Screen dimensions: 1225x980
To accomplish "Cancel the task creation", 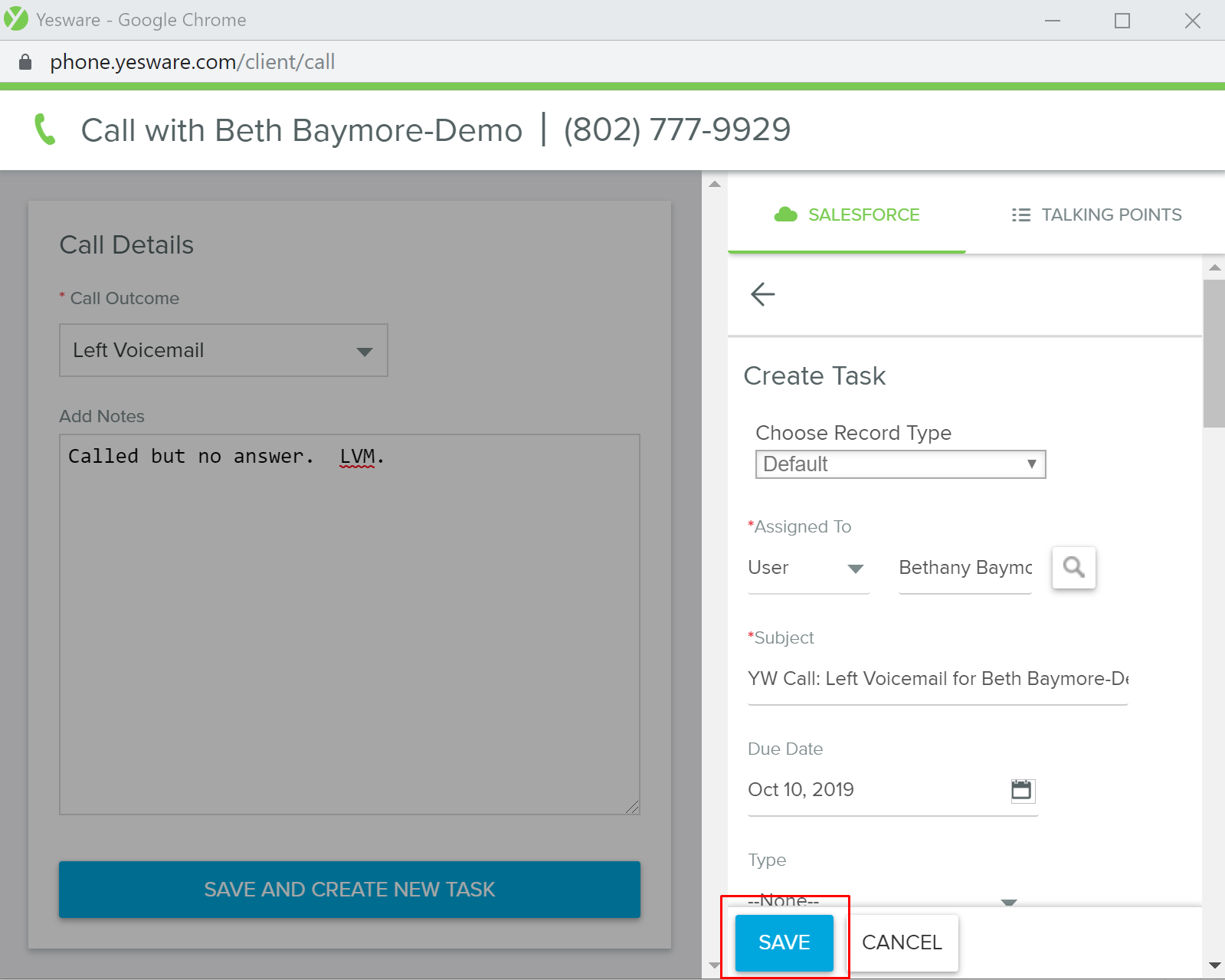I will click(x=902, y=942).
